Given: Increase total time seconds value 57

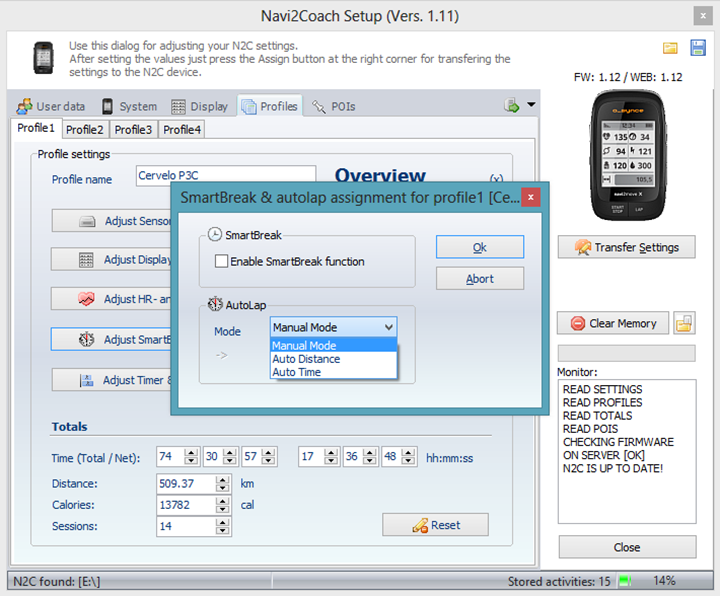Looking at the screenshot, I should (269, 452).
